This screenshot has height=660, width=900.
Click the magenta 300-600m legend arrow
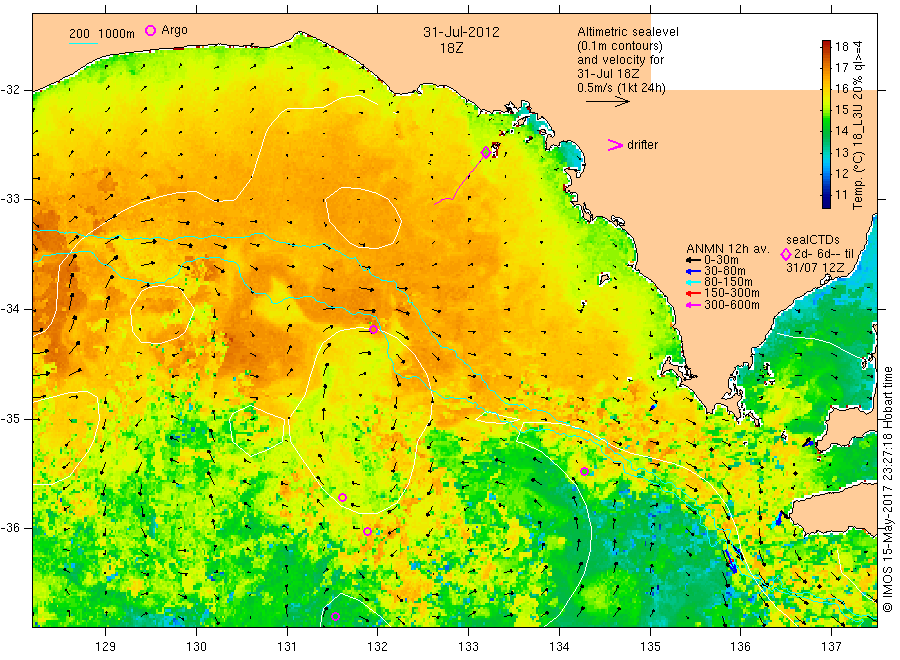click(693, 305)
